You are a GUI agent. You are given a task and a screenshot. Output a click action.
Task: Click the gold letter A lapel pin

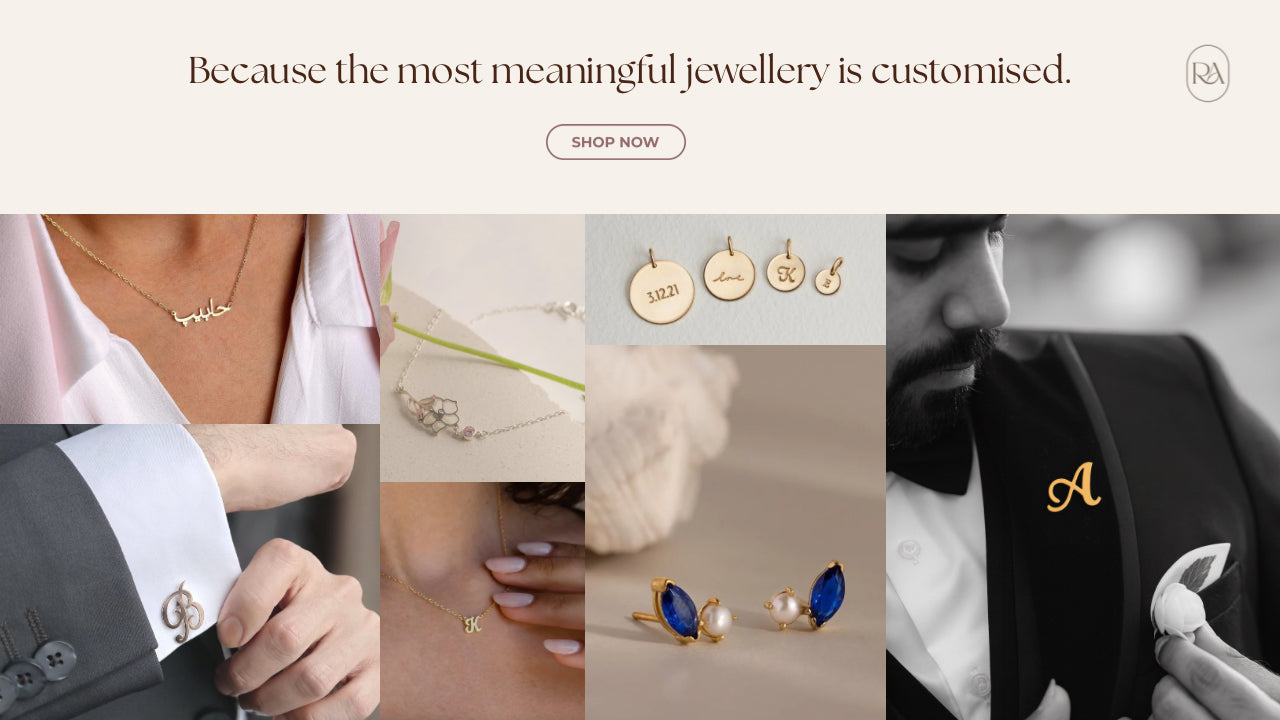[1073, 487]
